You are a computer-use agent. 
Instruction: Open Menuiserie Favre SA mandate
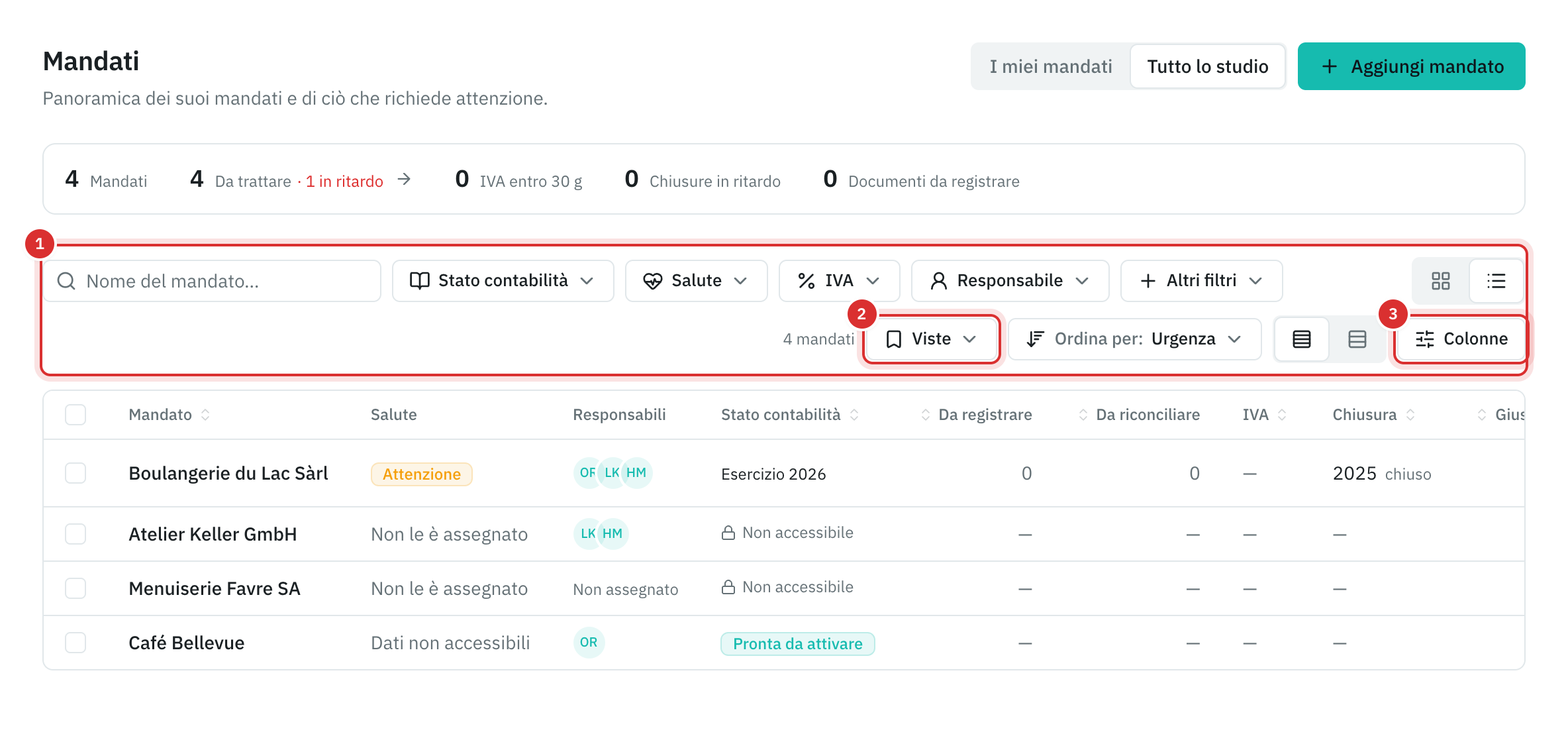pos(215,588)
